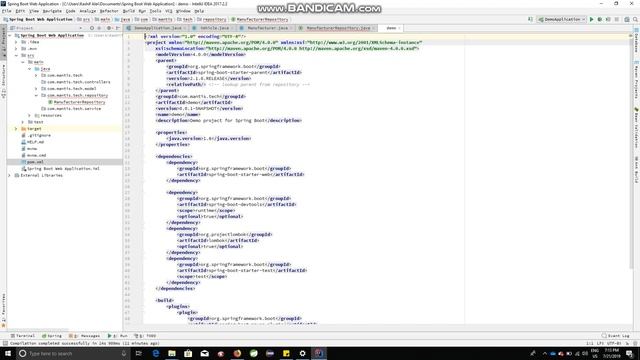The width and height of the screenshot is (640, 360).
Task: Open Task View from the taskbar
Action: [x=138, y=353]
